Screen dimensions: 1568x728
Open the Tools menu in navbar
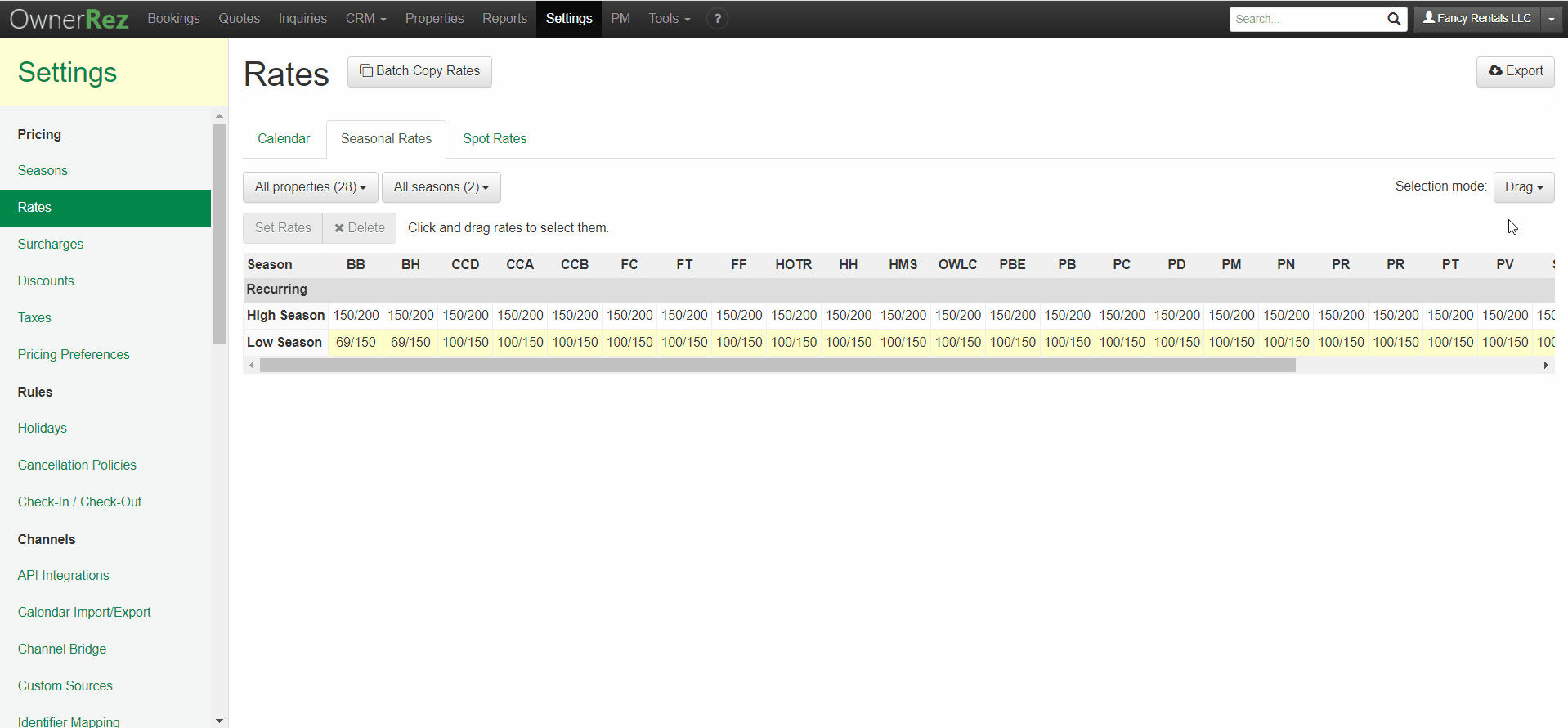point(669,19)
